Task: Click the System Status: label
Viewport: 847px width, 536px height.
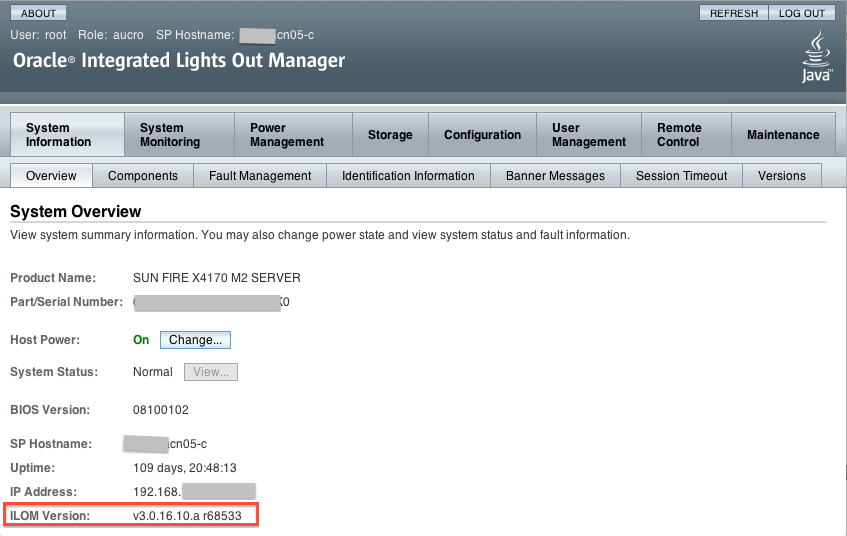Action: pos(54,372)
